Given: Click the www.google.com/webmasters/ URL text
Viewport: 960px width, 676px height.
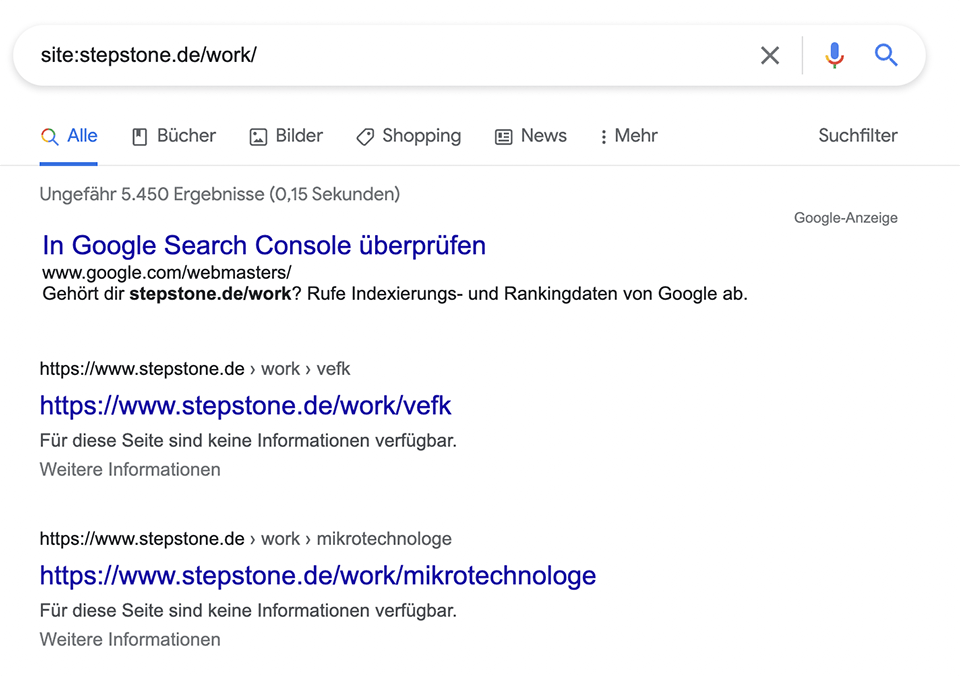Looking at the screenshot, I should point(167,272).
